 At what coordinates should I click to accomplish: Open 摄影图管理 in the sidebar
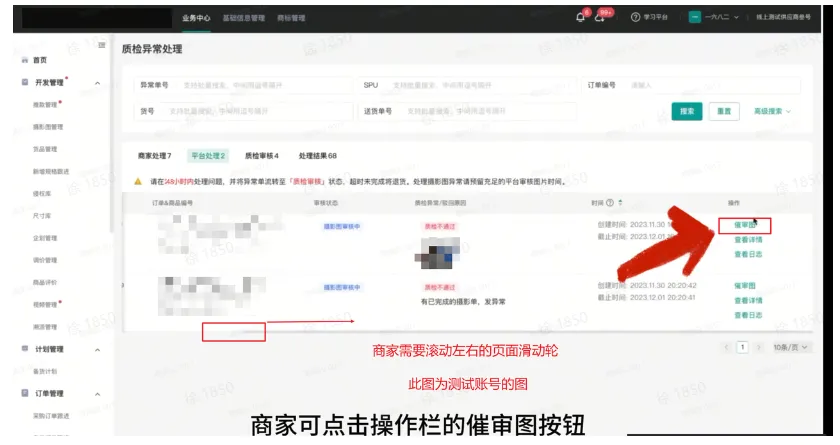[x=48, y=127]
